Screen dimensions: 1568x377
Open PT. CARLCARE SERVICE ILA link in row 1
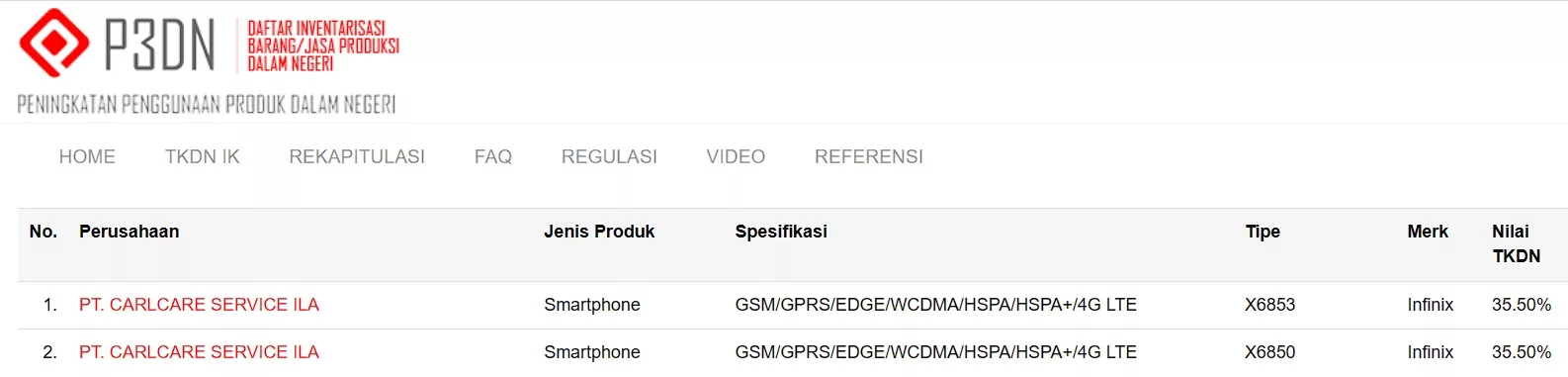tap(199, 305)
